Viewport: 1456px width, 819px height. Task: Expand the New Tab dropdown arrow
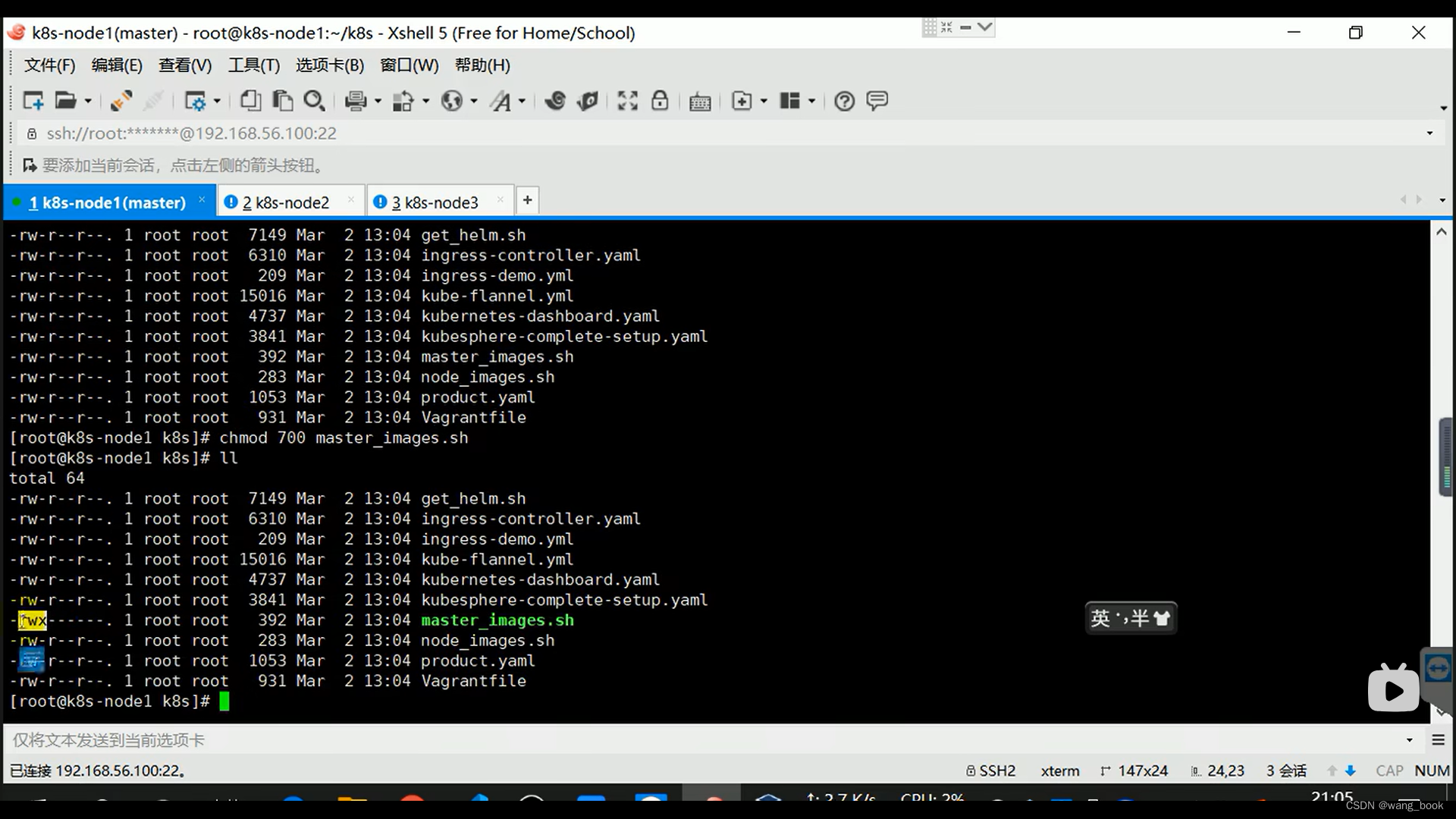point(764,101)
